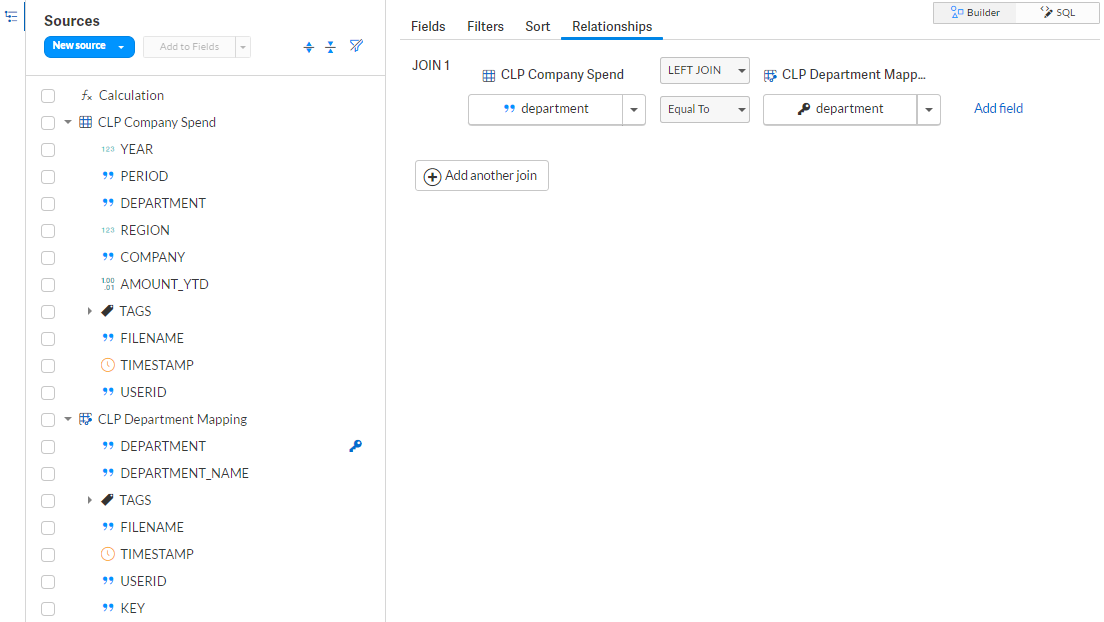Click the Add field link
This screenshot has width=1104, height=622.
pos(998,108)
